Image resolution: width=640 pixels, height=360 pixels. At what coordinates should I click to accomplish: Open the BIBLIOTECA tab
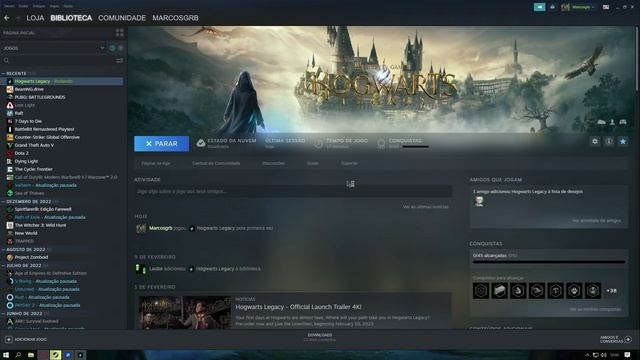71,18
